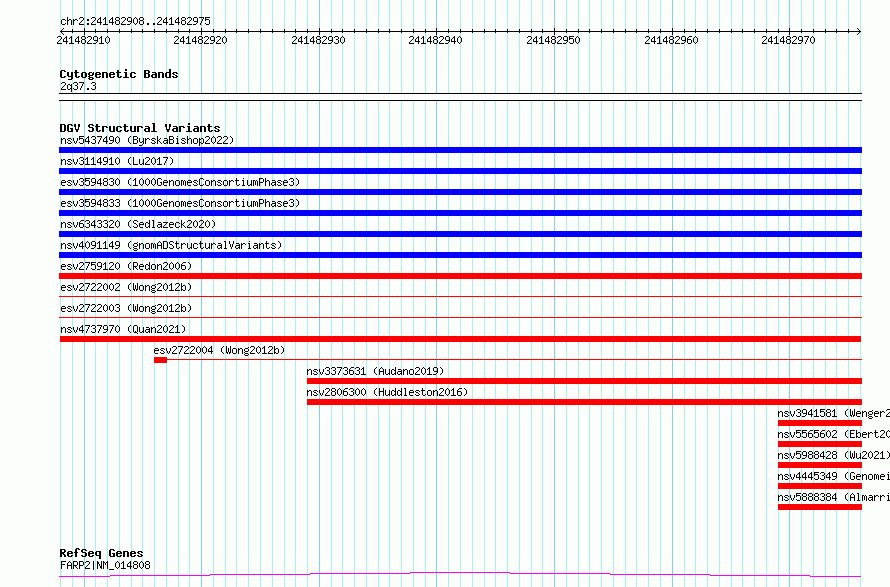Open variant esv2759120 (Redon2006) label
The image size is (890, 587).
tap(126, 266)
